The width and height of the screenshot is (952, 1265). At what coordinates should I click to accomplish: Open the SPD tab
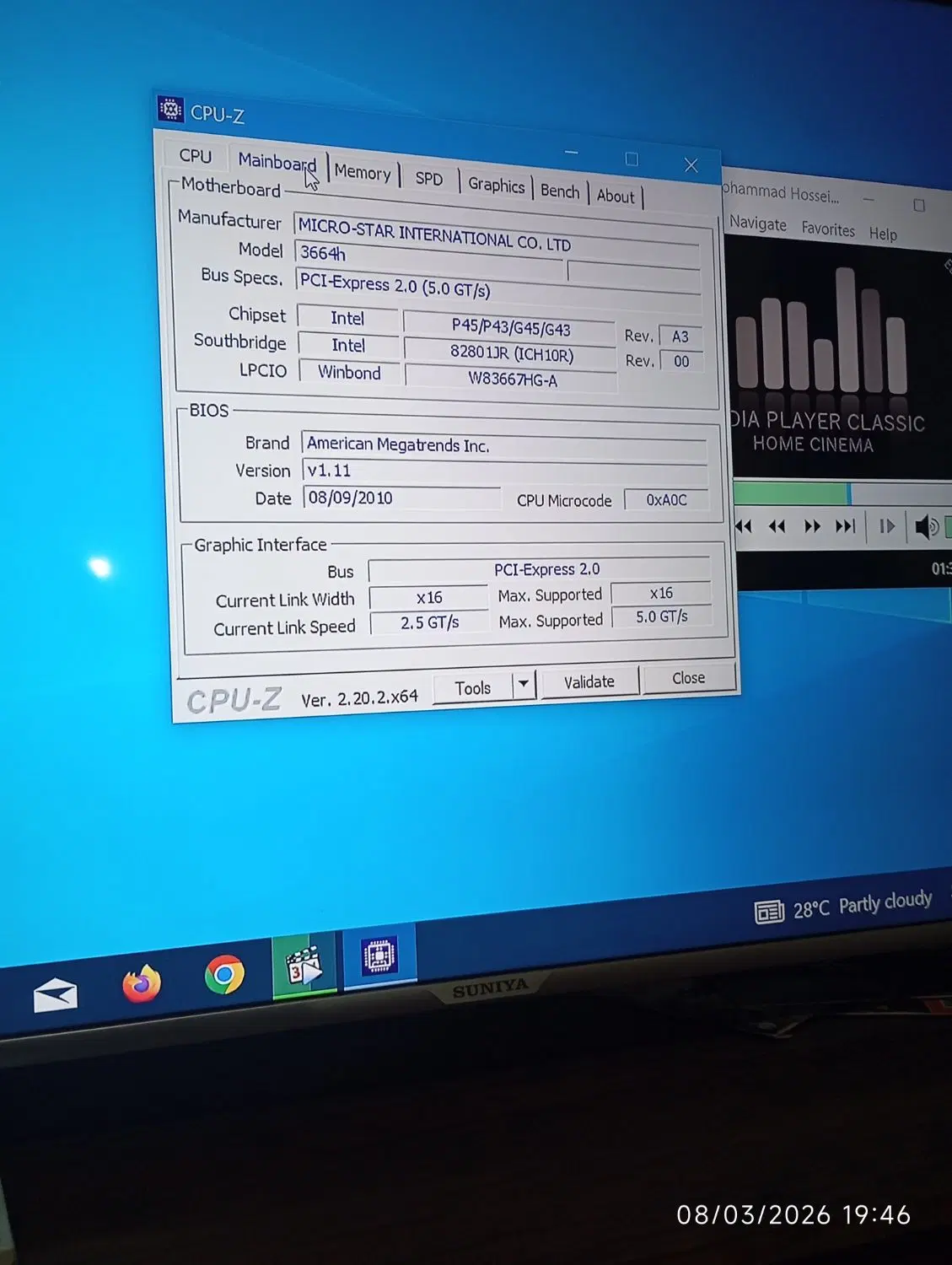[x=429, y=178]
